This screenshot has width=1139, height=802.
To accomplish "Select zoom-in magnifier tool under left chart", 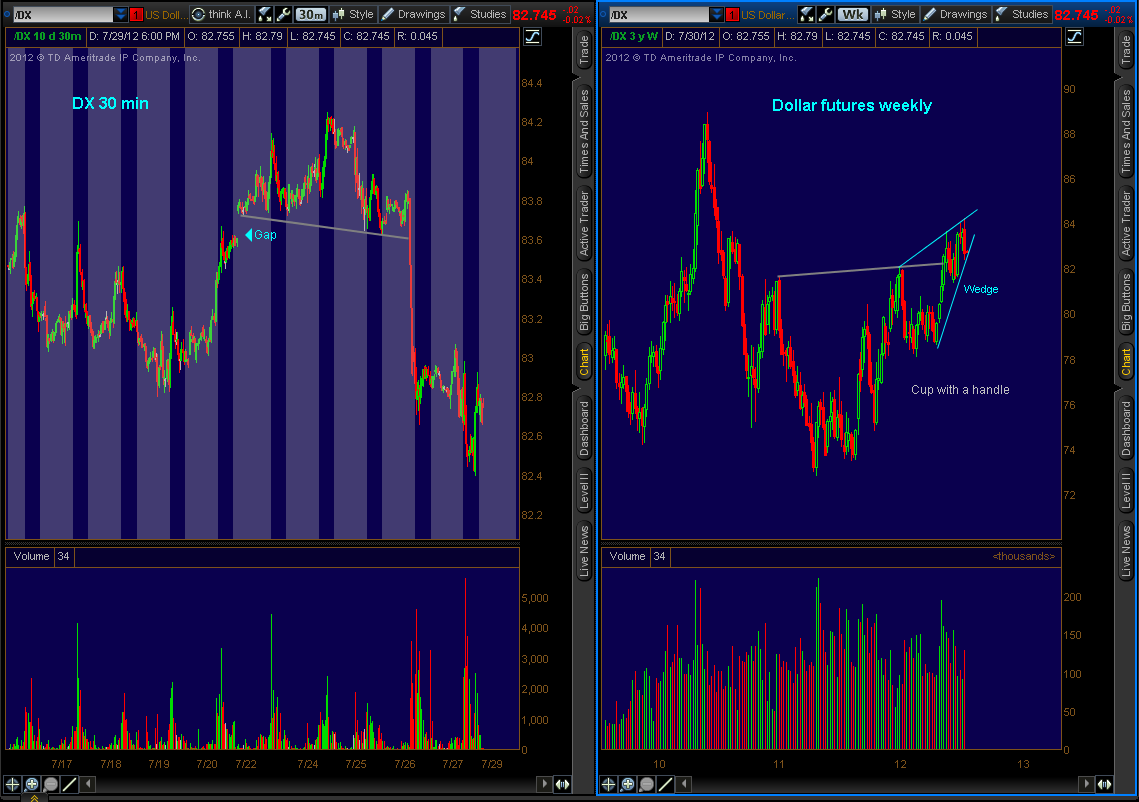I will click(x=32, y=784).
